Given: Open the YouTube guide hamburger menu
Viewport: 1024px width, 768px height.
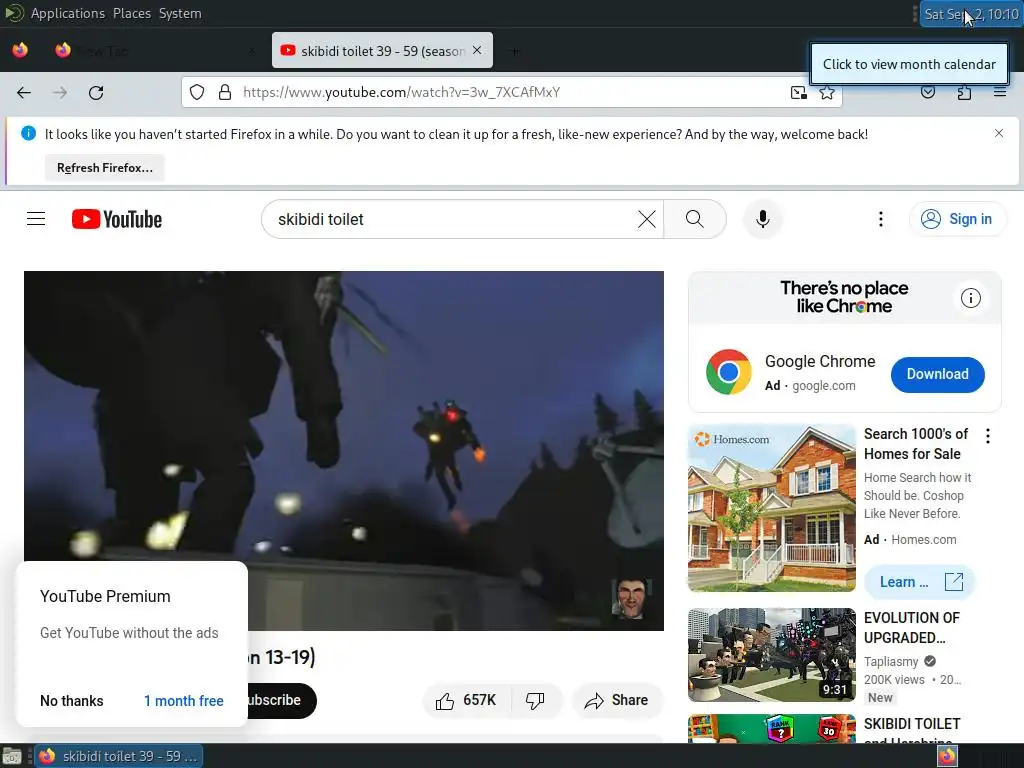Looking at the screenshot, I should coord(36,219).
